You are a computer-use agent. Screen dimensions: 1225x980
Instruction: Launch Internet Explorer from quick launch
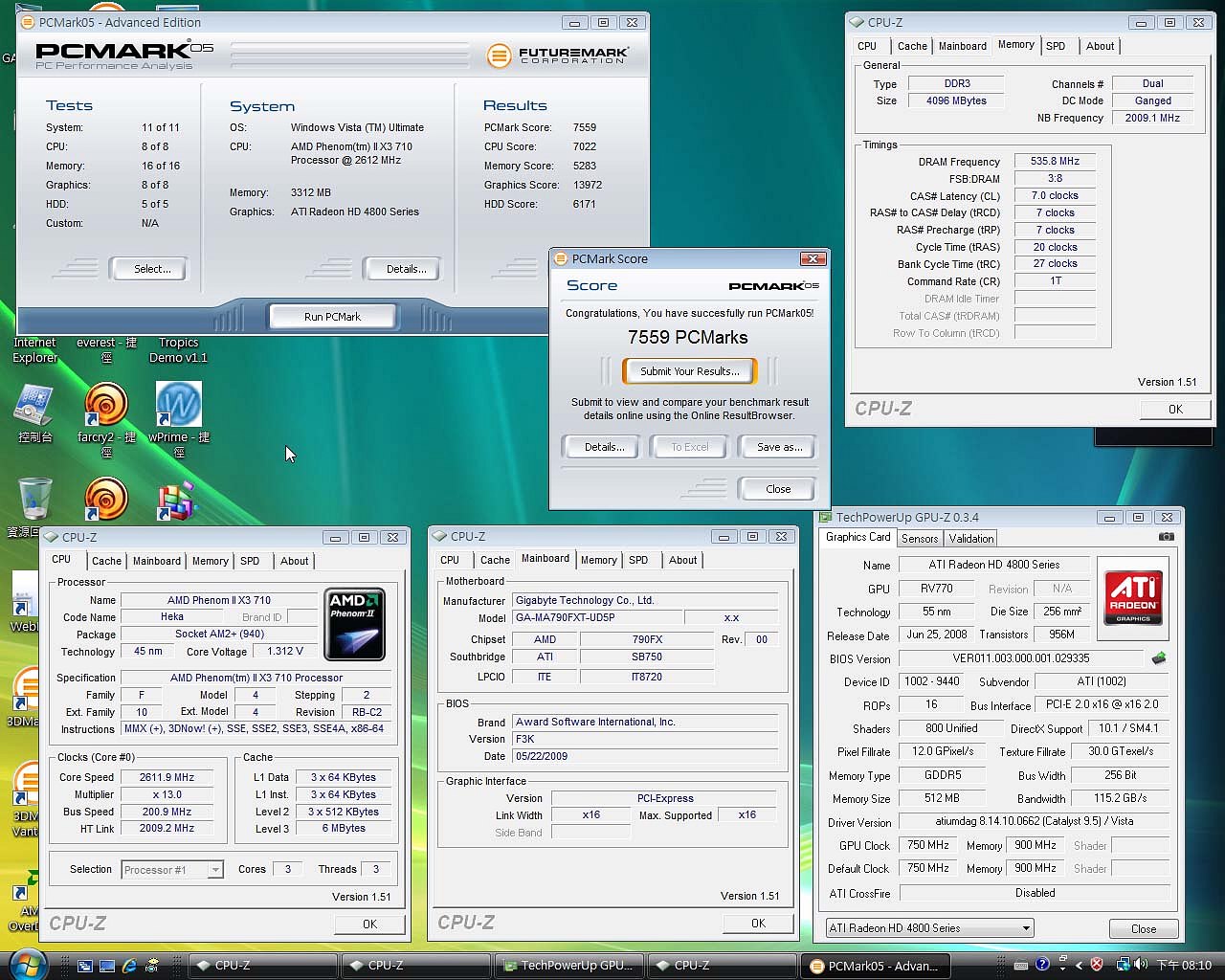click(129, 966)
